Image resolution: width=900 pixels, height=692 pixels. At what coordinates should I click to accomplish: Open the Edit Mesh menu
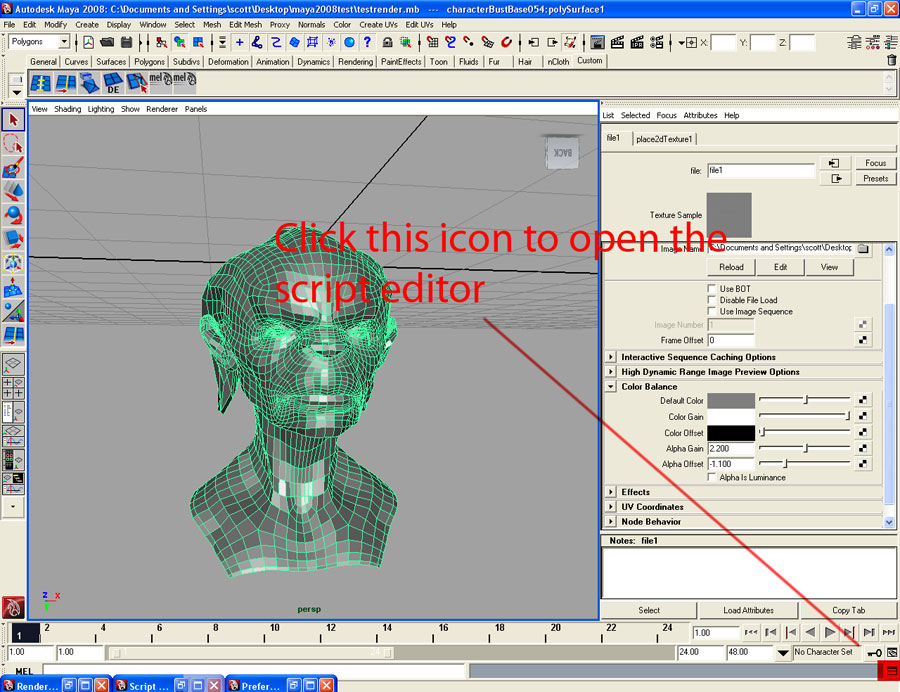point(247,24)
